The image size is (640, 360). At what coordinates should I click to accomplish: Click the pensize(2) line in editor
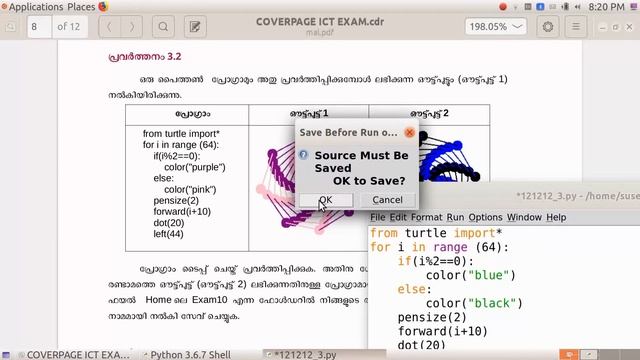pyautogui.click(x=432, y=317)
